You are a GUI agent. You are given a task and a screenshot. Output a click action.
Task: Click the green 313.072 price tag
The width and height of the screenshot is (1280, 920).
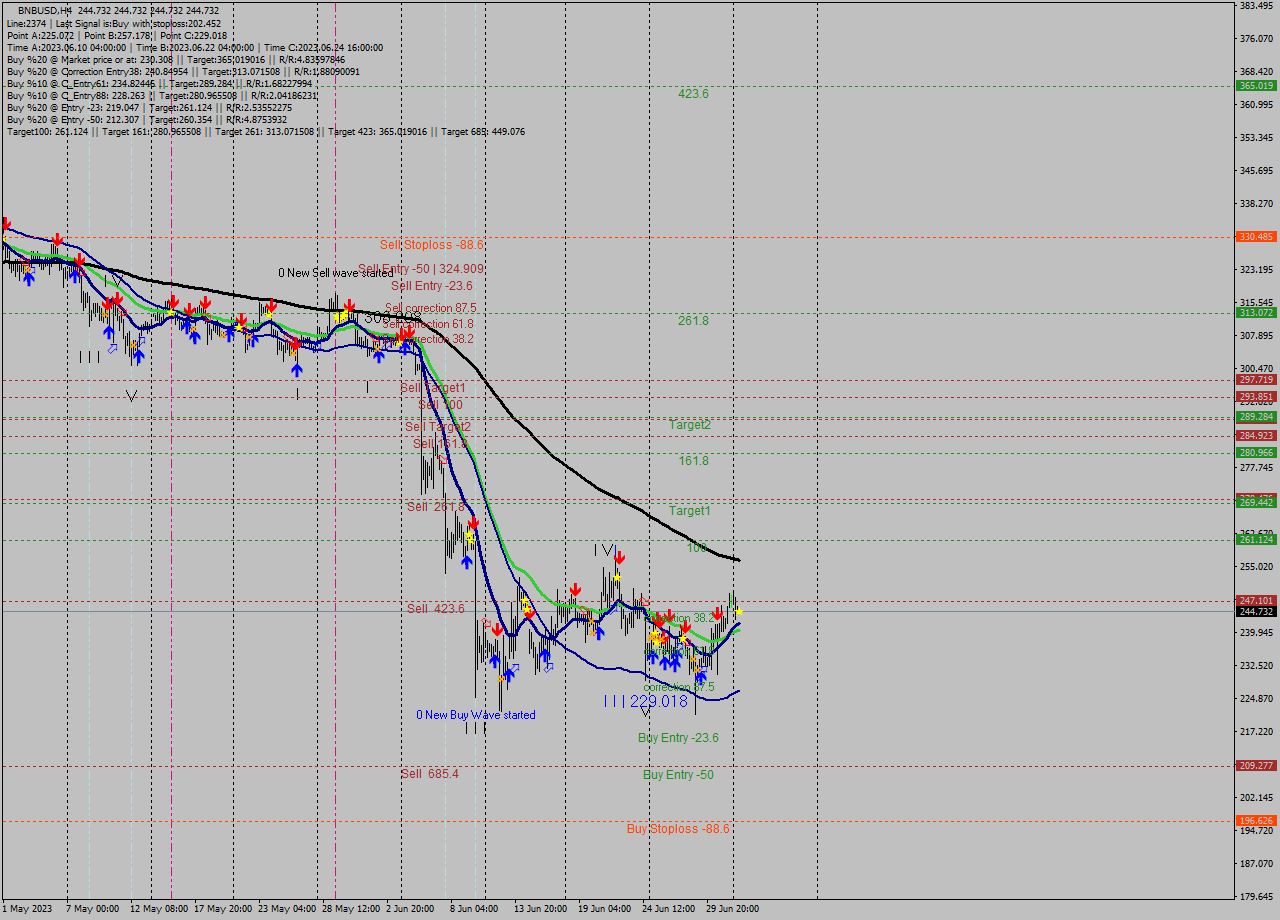click(1256, 313)
